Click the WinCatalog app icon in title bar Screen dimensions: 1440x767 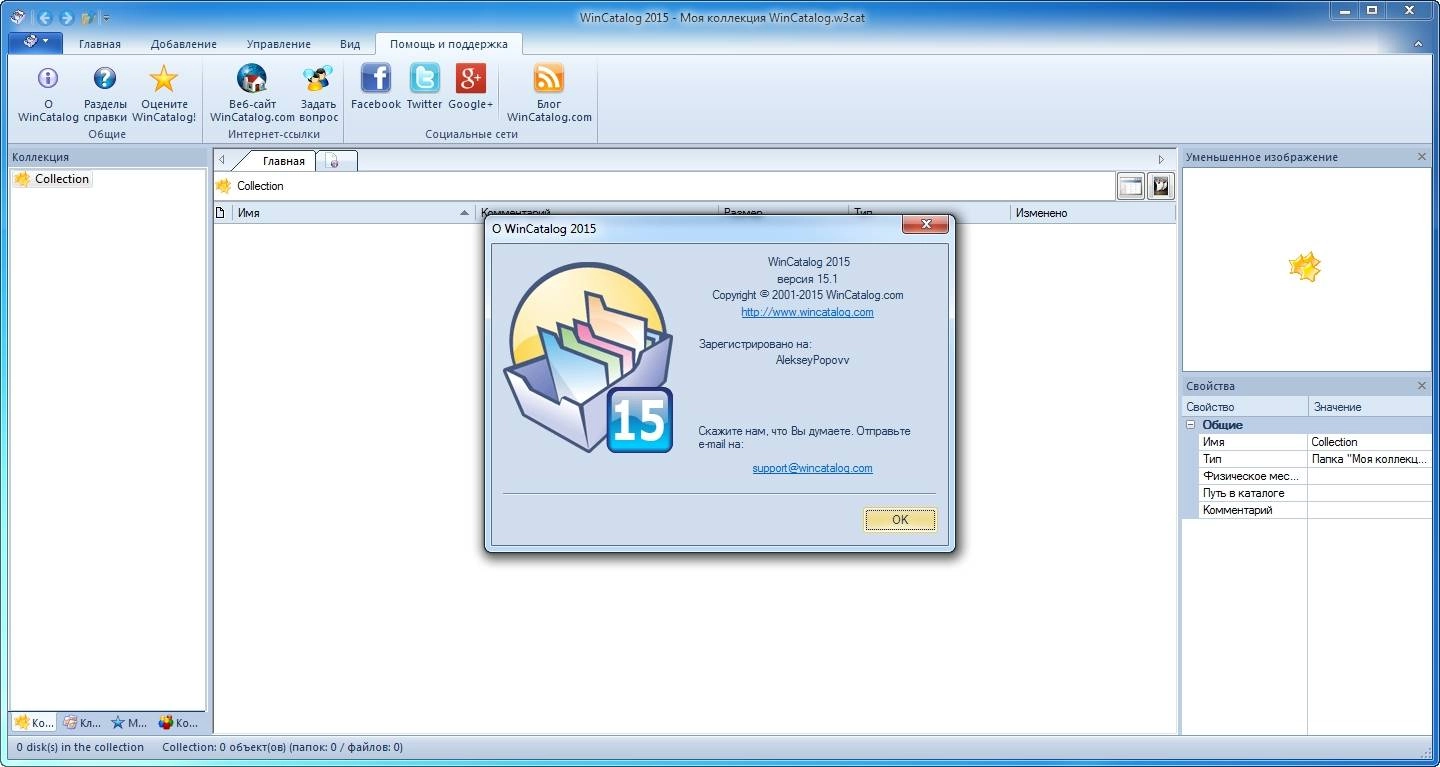[x=18, y=17]
